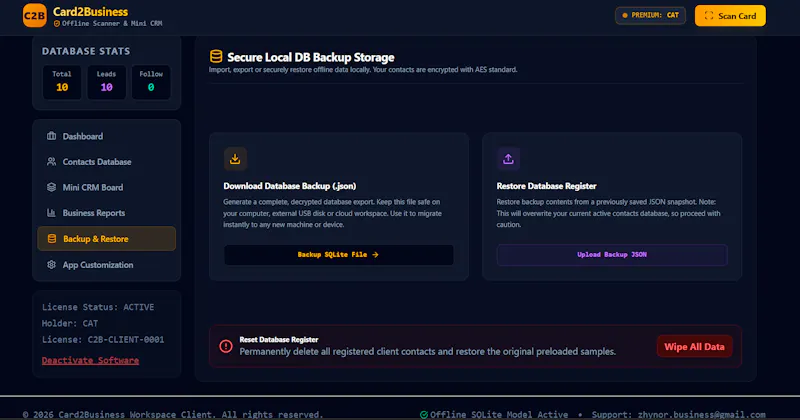Click the download icon above Download Database Backup

click(235, 159)
